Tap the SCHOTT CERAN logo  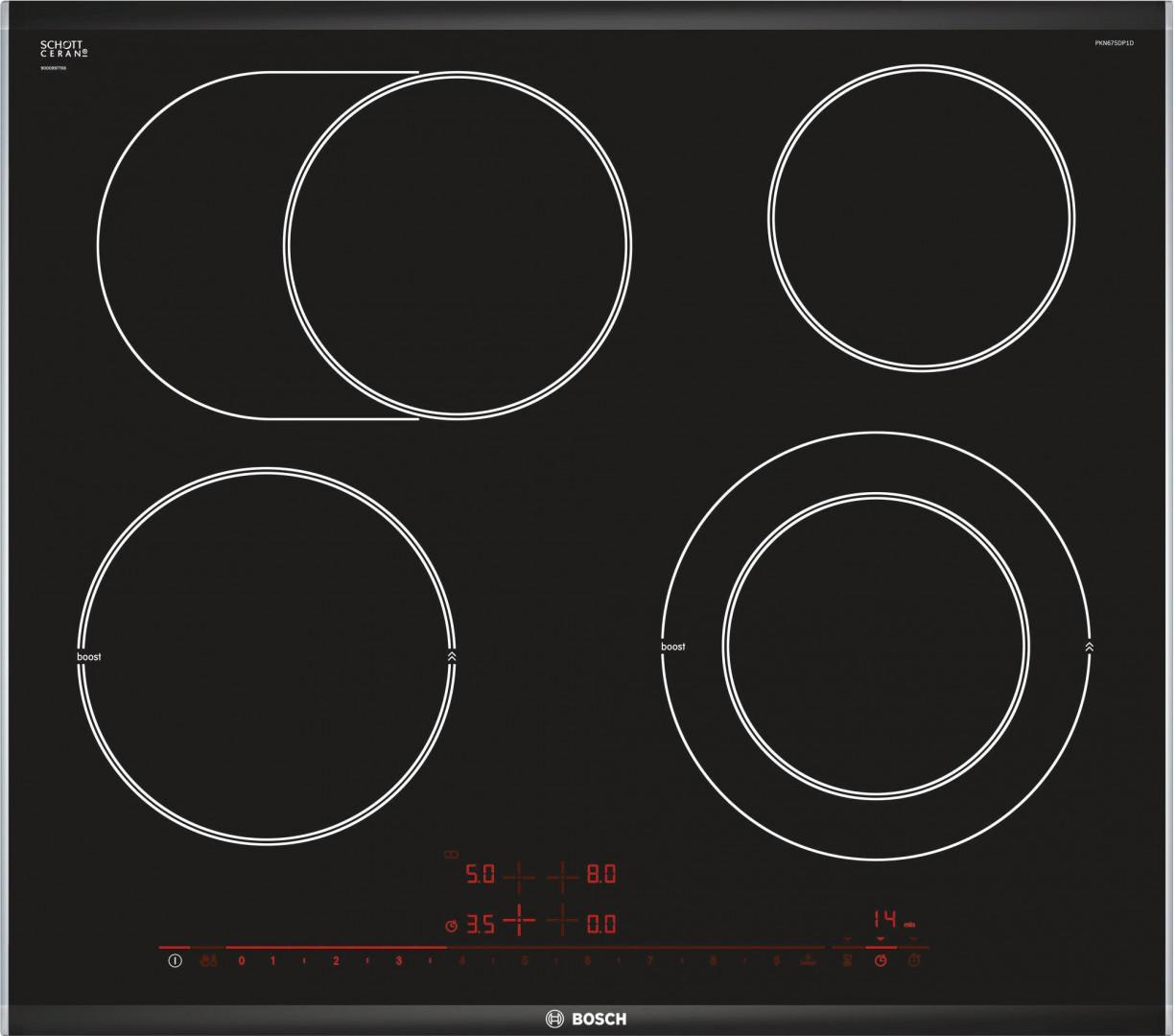[x=65, y=51]
